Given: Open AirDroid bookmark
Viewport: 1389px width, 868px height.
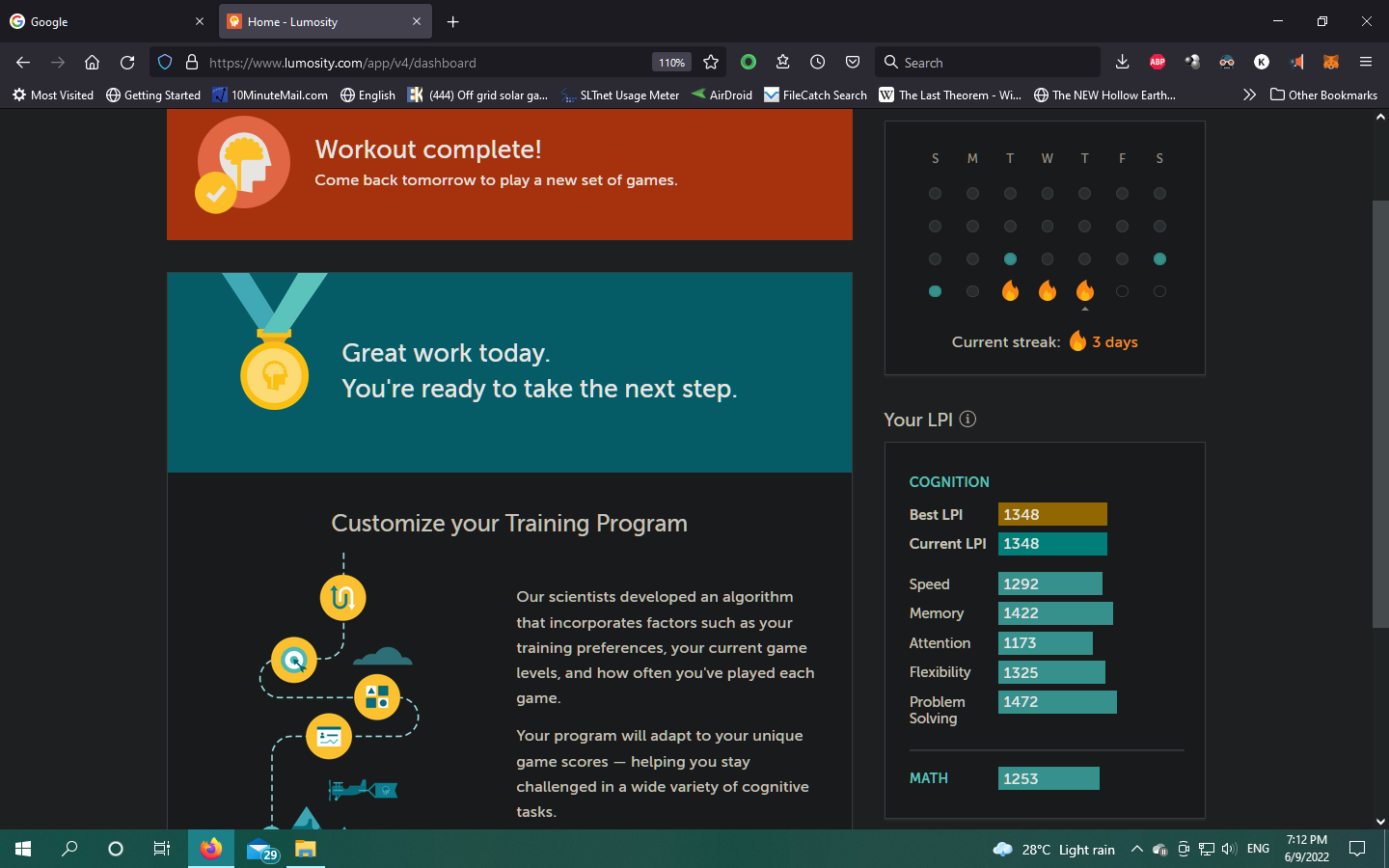Looking at the screenshot, I should (722, 95).
